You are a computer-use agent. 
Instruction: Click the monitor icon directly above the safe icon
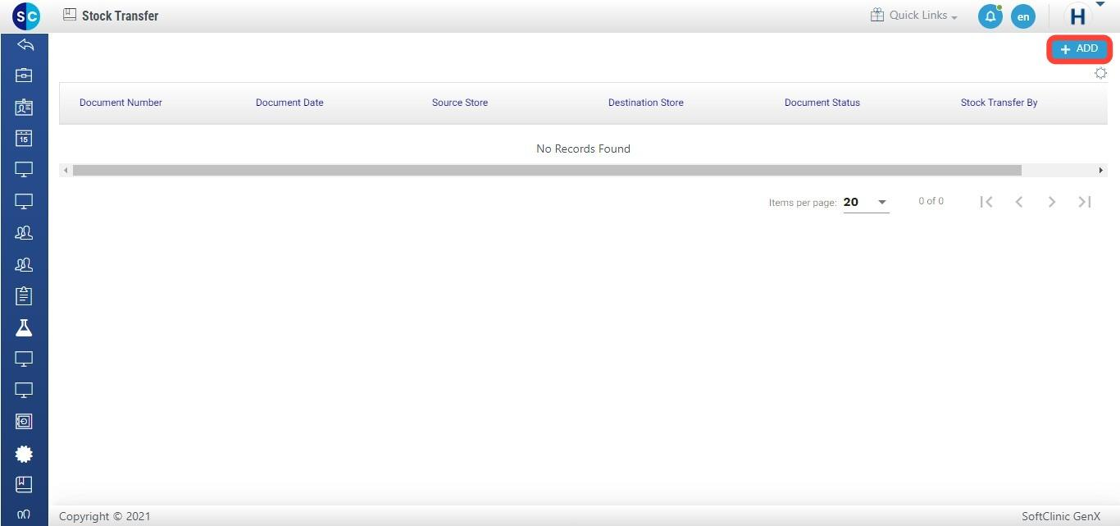click(x=24, y=390)
